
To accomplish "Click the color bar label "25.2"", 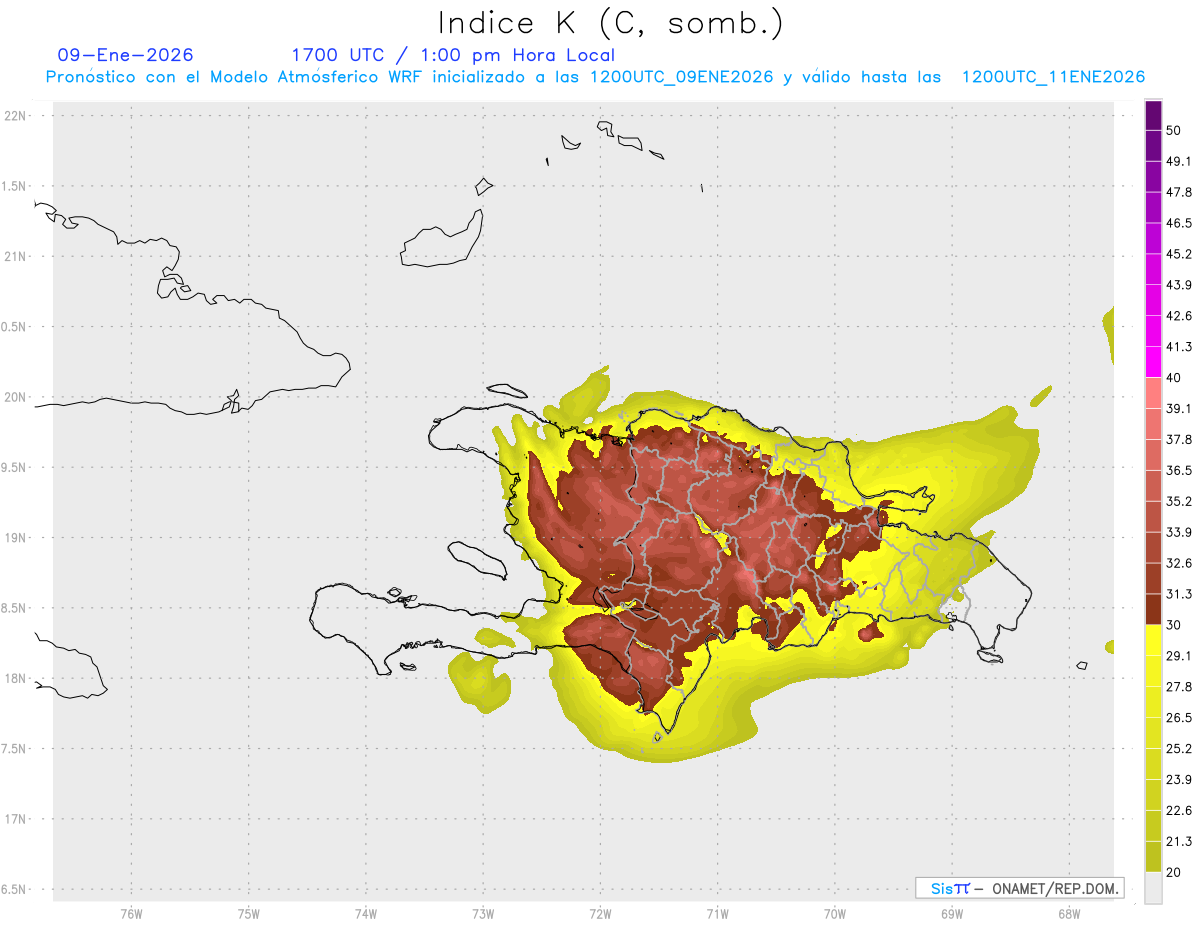I will click(x=1179, y=748).
